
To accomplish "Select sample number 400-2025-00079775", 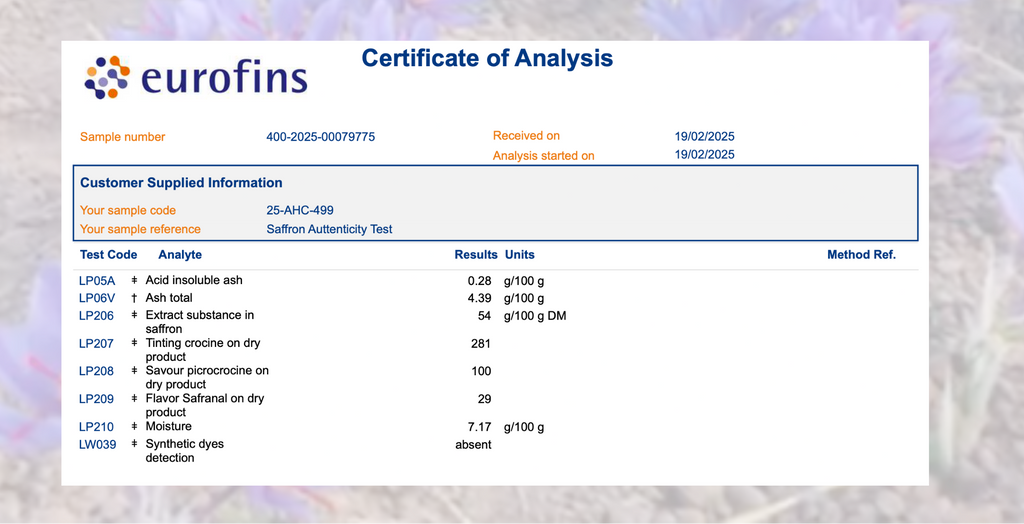I will point(320,137).
